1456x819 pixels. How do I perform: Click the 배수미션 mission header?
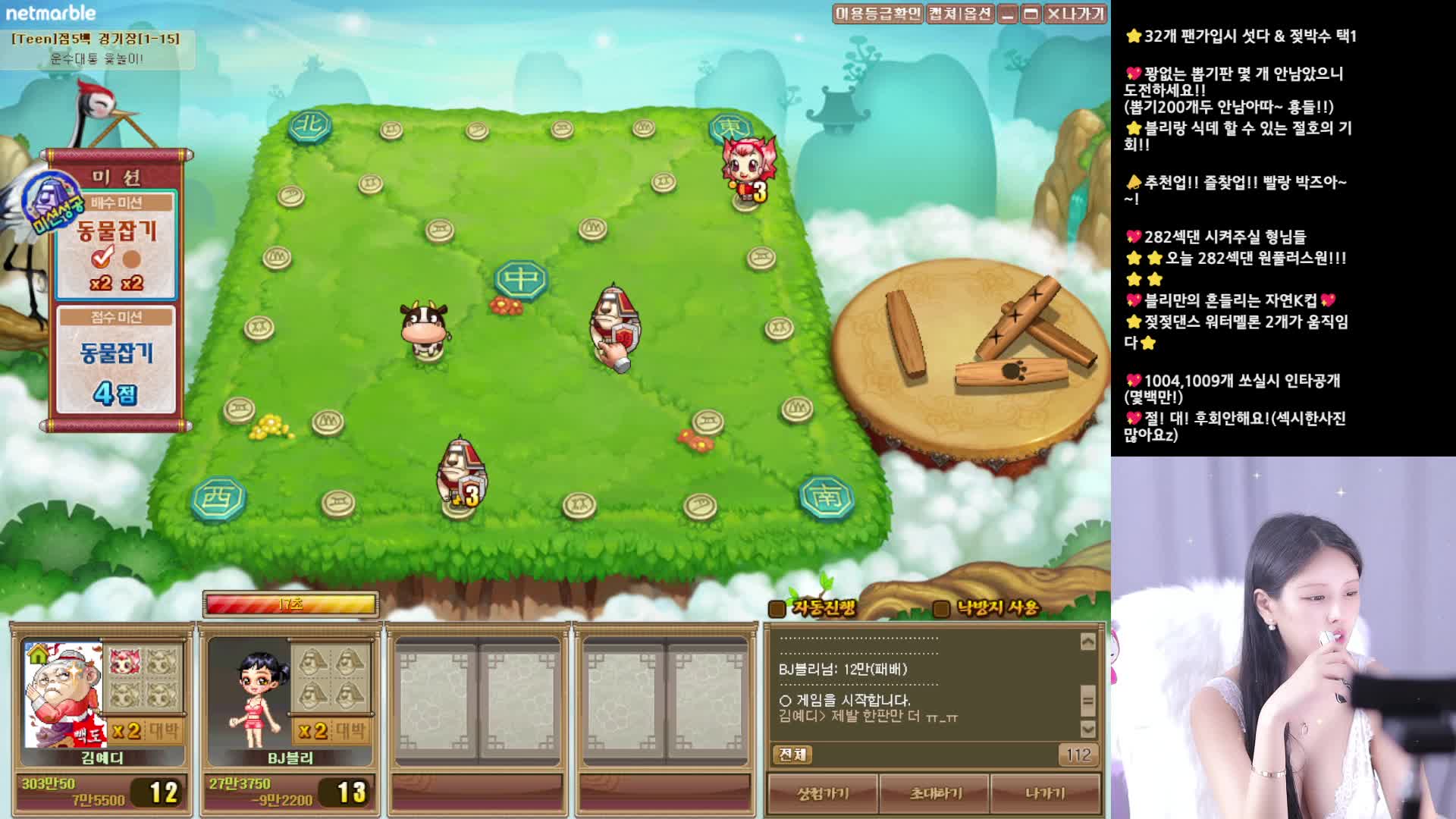coord(116,203)
